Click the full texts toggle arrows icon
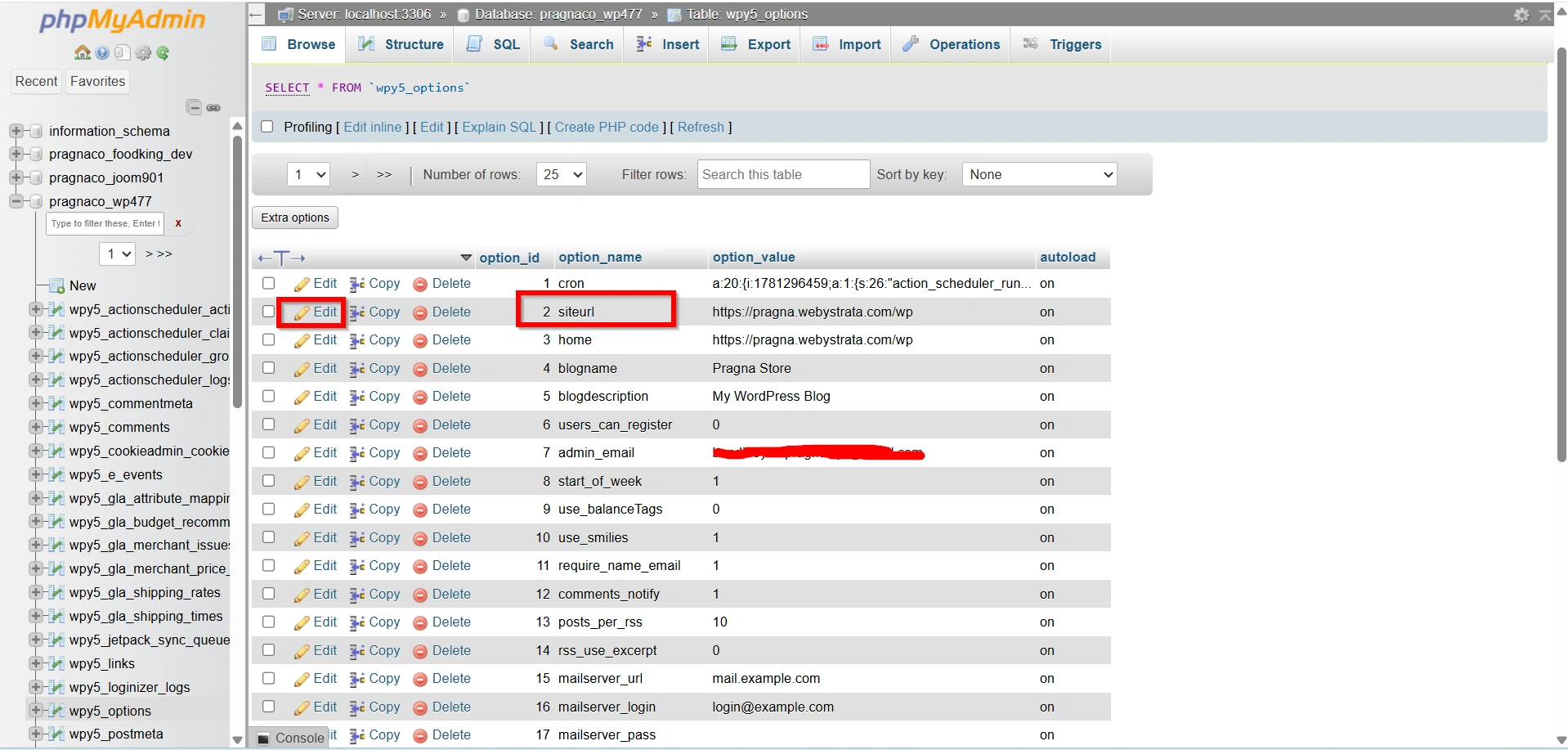The image size is (1568, 750). (281, 258)
